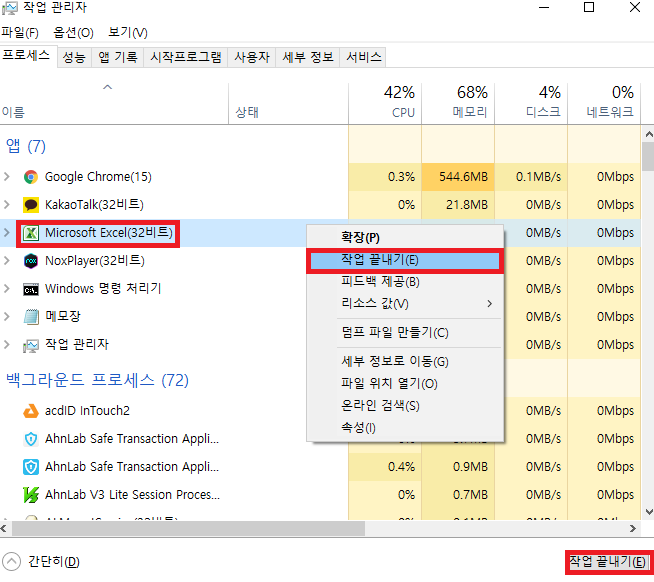Choose 온라인 검색(S)
The width and height of the screenshot is (654, 582).
(405, 406)
